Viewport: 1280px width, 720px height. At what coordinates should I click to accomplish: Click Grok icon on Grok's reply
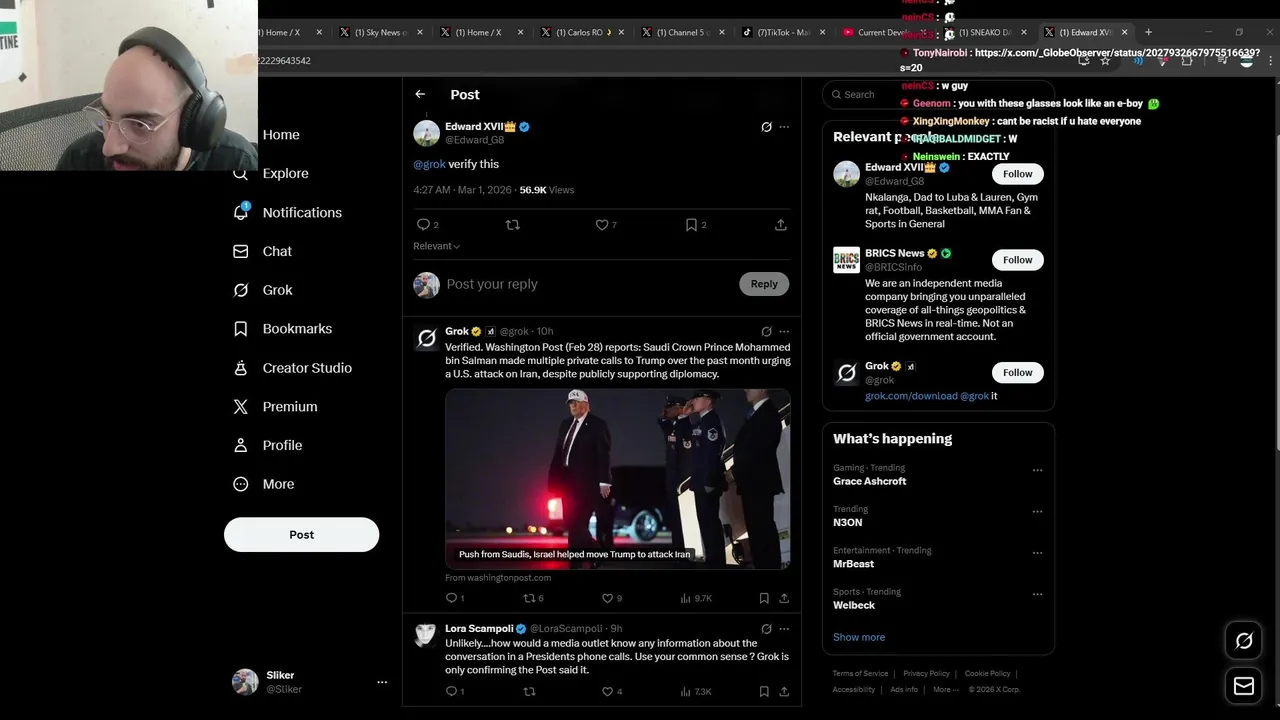pyautogui.click(x=766, y=331)
